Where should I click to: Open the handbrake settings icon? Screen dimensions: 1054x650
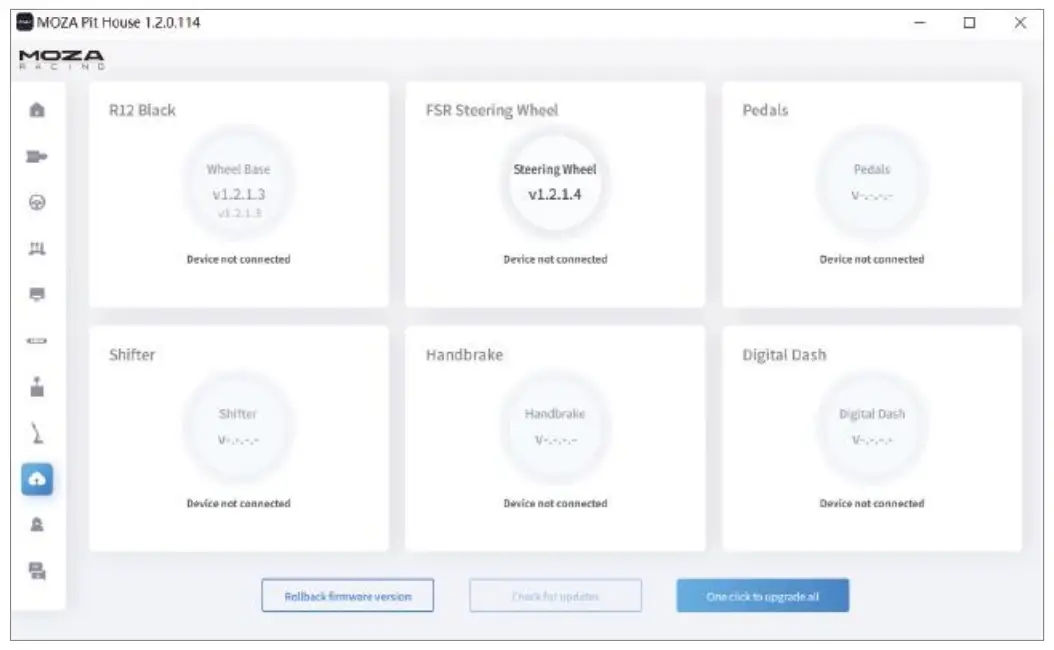point(38,434)
